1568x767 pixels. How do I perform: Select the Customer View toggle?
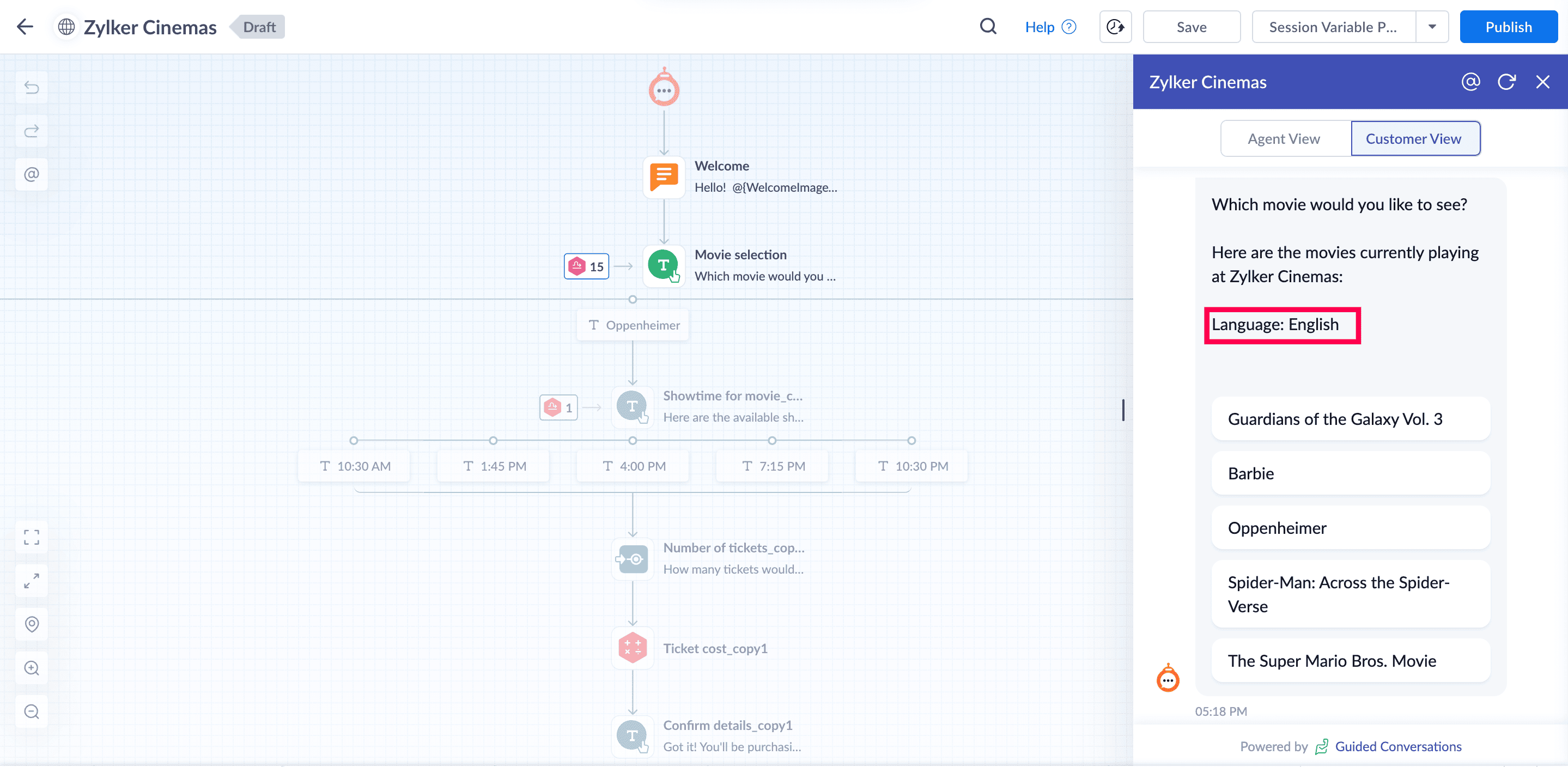point(1413,139)
